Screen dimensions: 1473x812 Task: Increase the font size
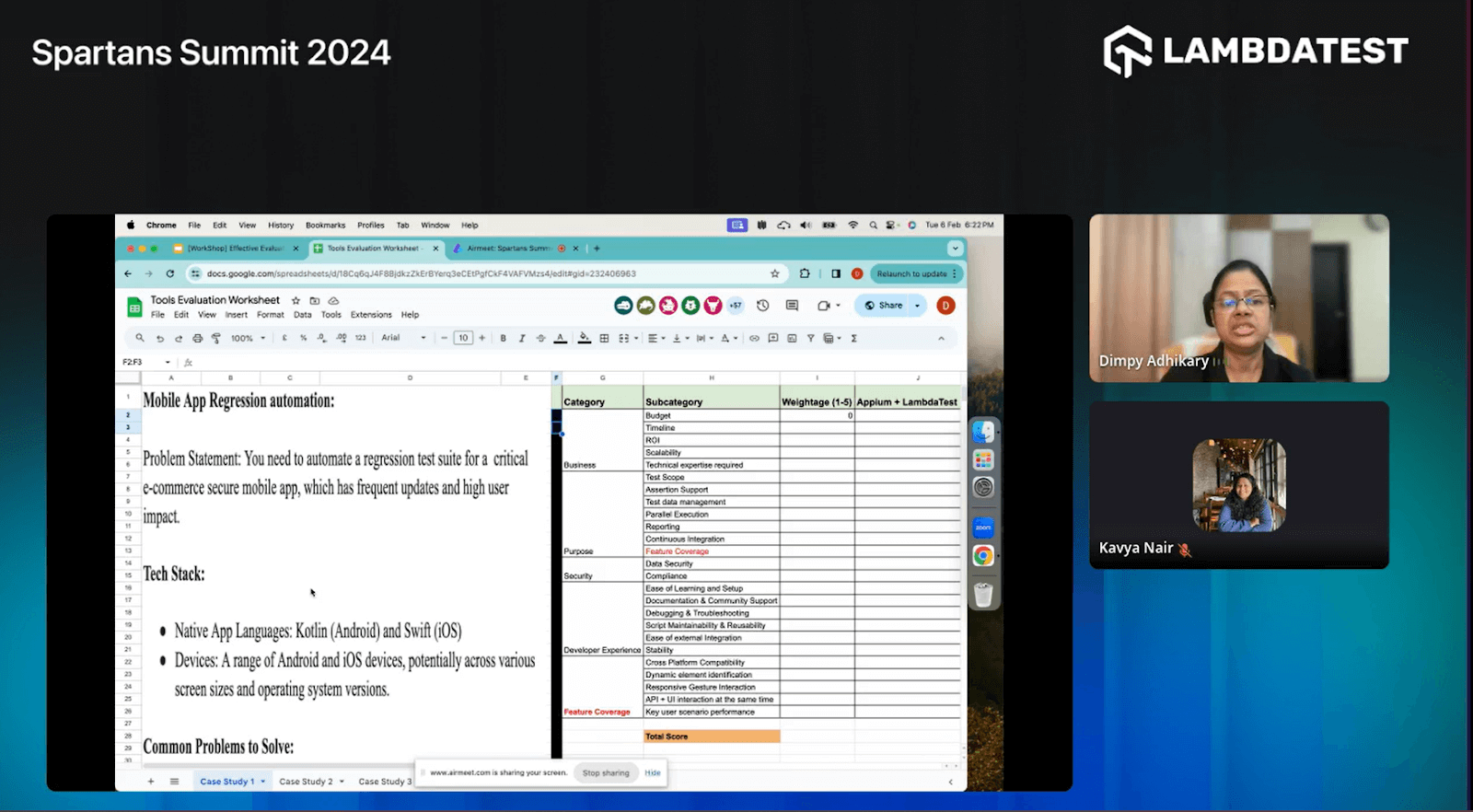click(481, 338)
